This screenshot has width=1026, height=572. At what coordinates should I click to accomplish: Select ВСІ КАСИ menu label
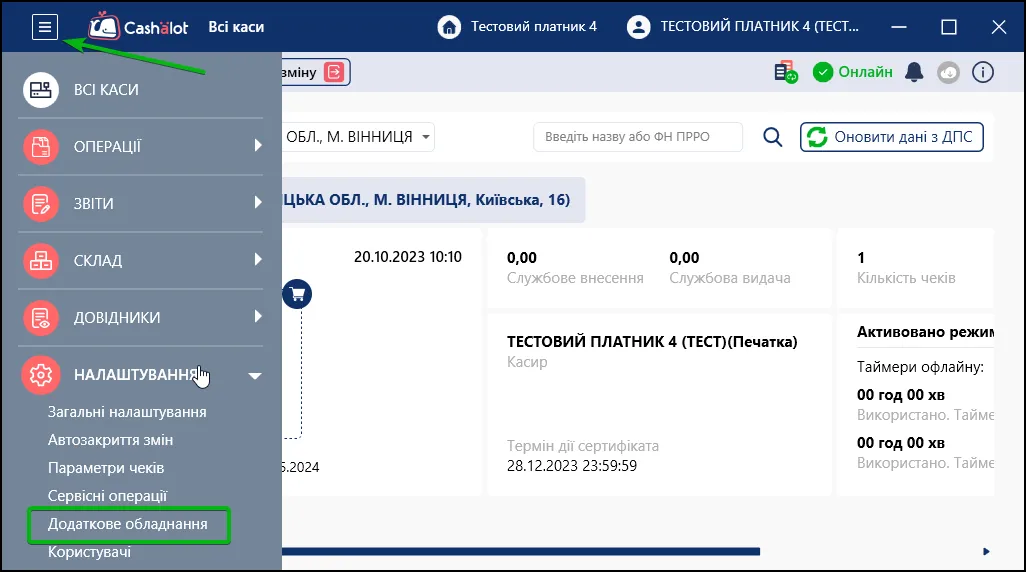pos(106,90)
